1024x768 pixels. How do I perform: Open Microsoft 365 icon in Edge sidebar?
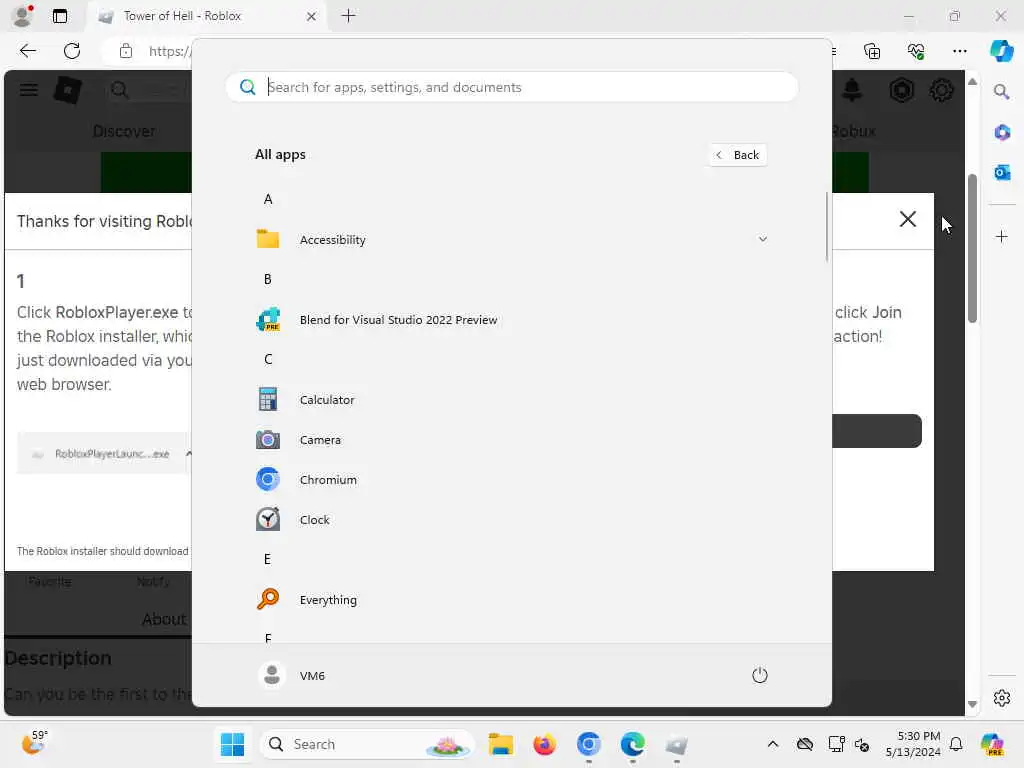pyautogui.click(x=1002, y=133)
